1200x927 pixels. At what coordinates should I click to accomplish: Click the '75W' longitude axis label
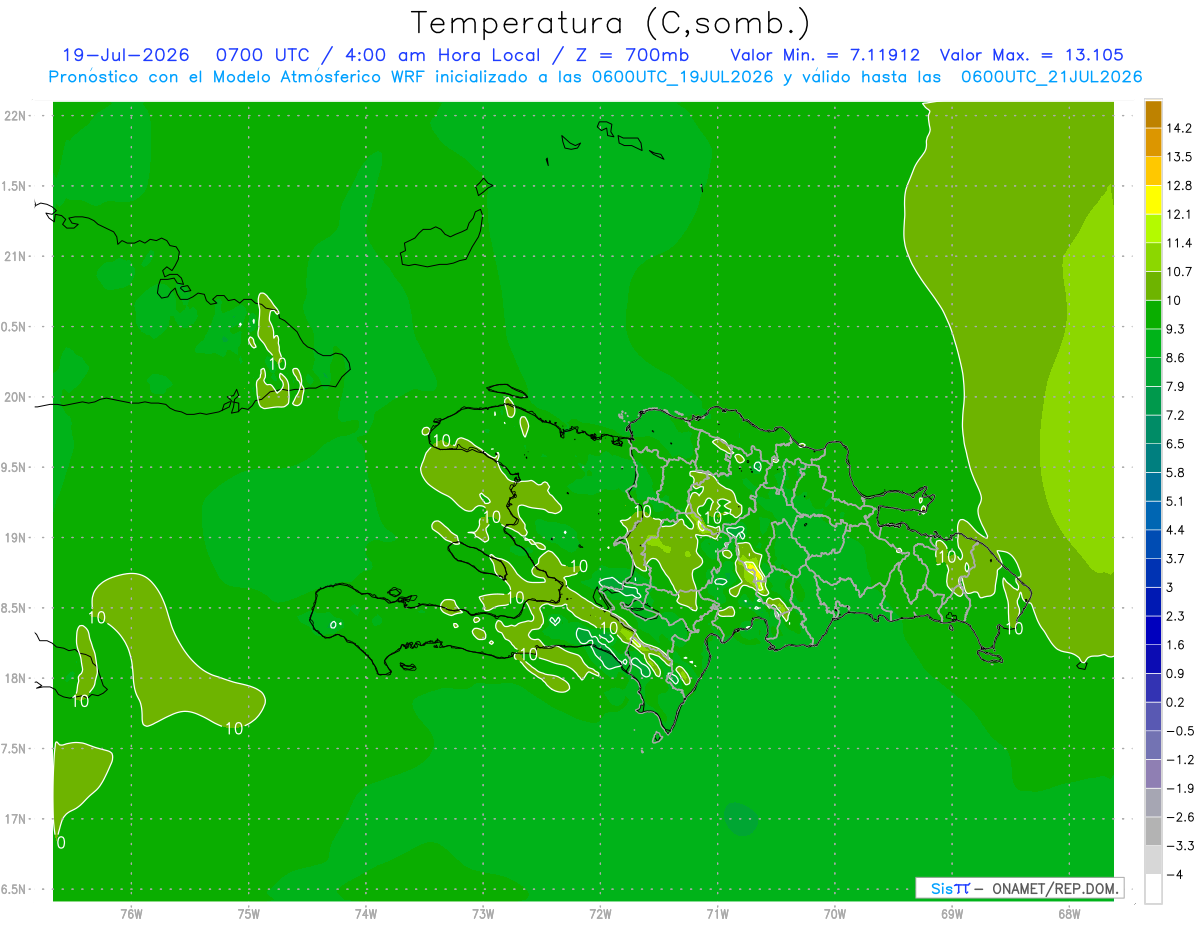[x=248, y=914]
